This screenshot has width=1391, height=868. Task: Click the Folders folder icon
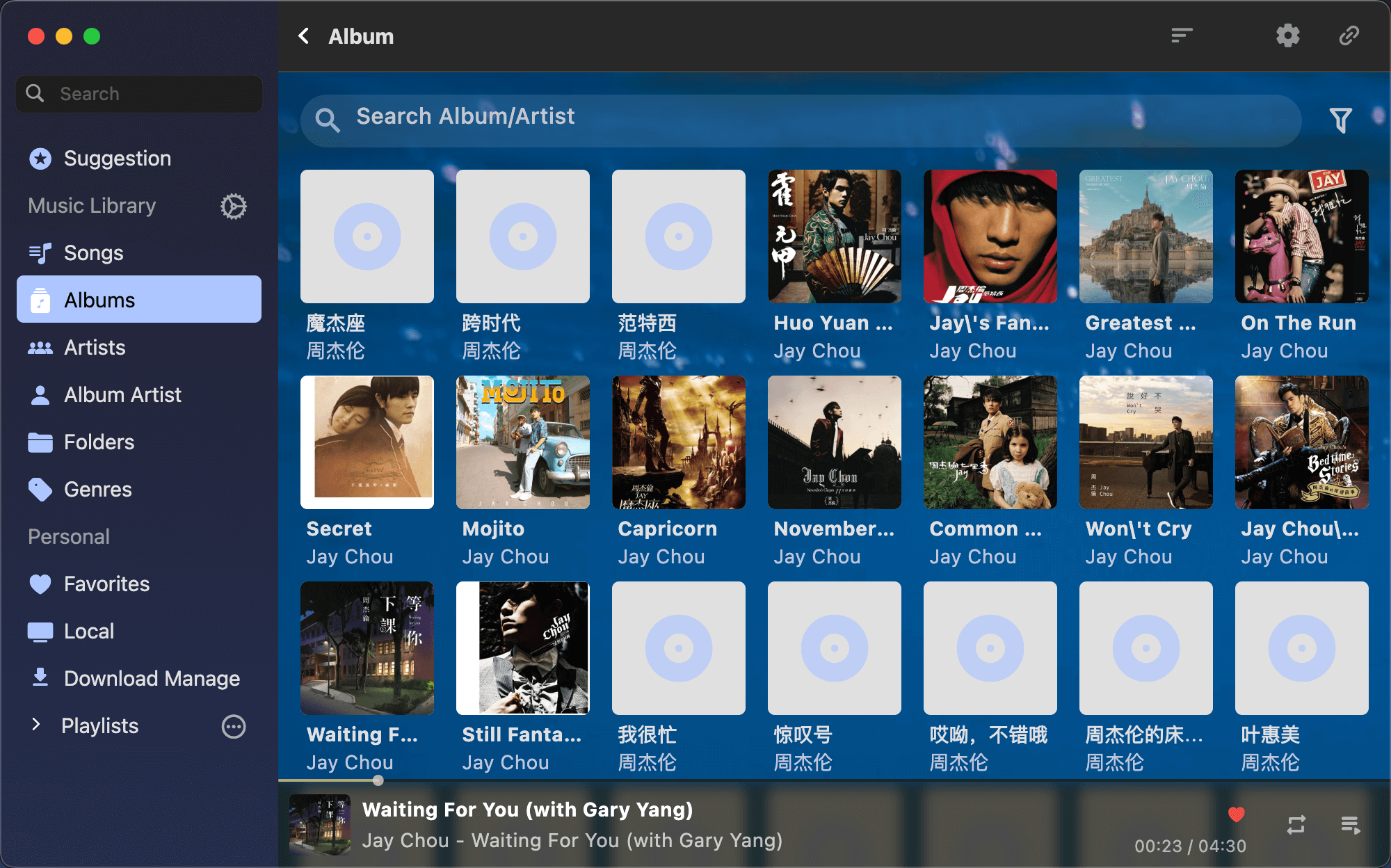click(40, 442)
